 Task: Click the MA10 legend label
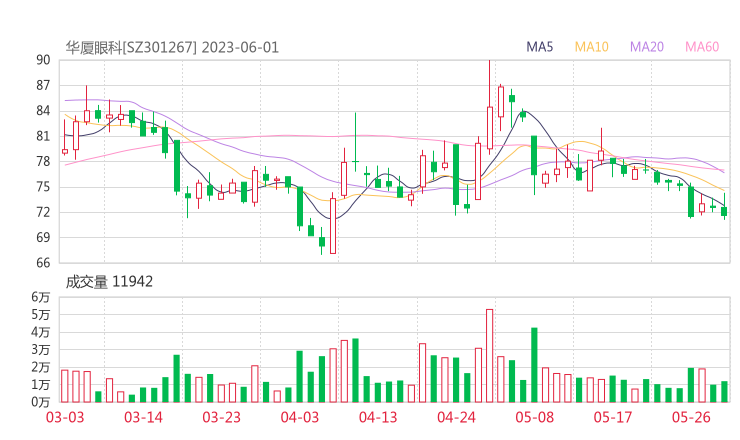[x=591, y=47]
